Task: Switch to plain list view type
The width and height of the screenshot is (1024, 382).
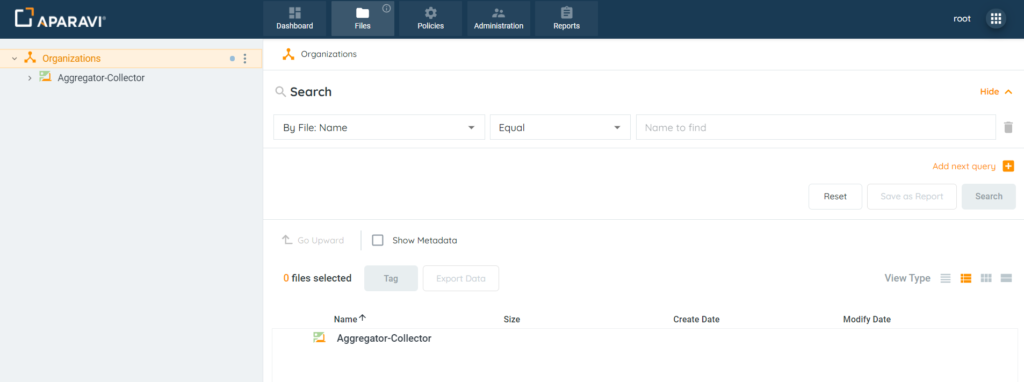Action: [x=945, y=278]
